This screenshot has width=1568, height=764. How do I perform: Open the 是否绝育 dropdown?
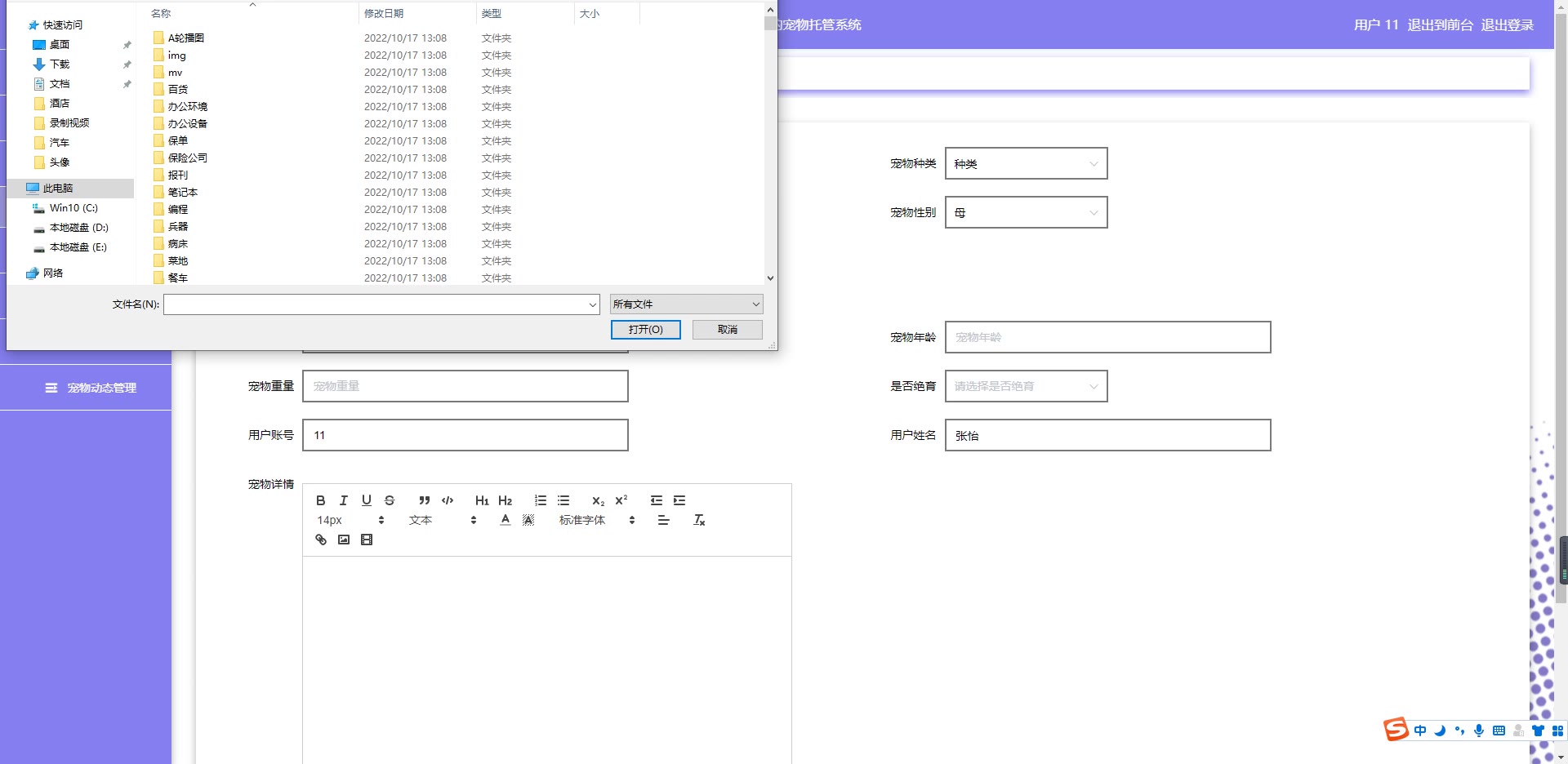point(1026,386)
